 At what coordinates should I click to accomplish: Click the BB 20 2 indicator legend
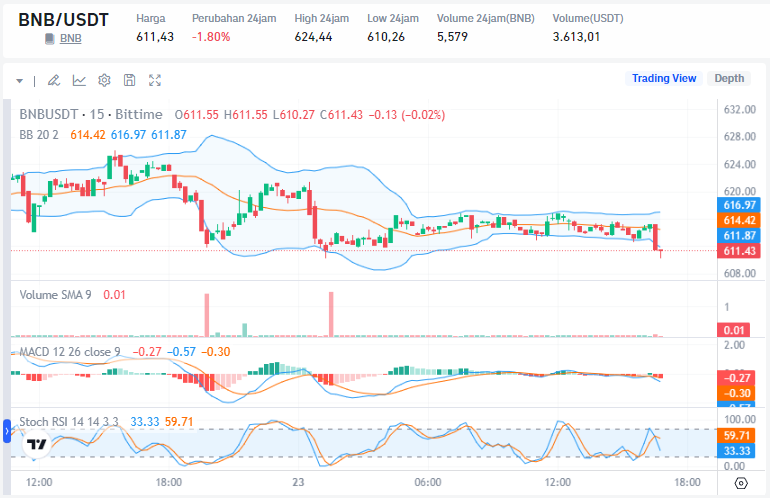pos(39,135)
